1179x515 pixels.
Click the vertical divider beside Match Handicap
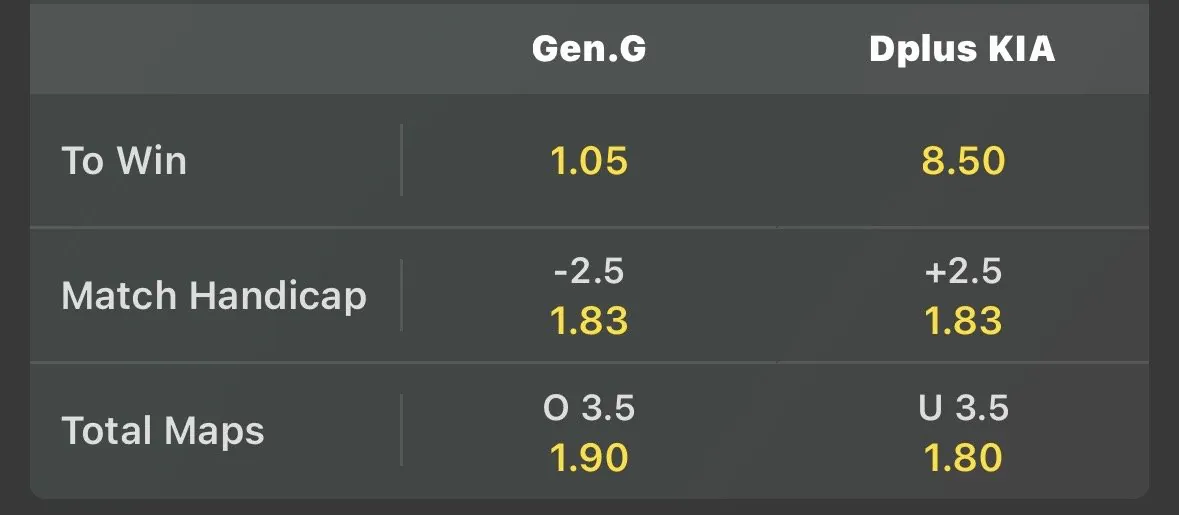401,295
